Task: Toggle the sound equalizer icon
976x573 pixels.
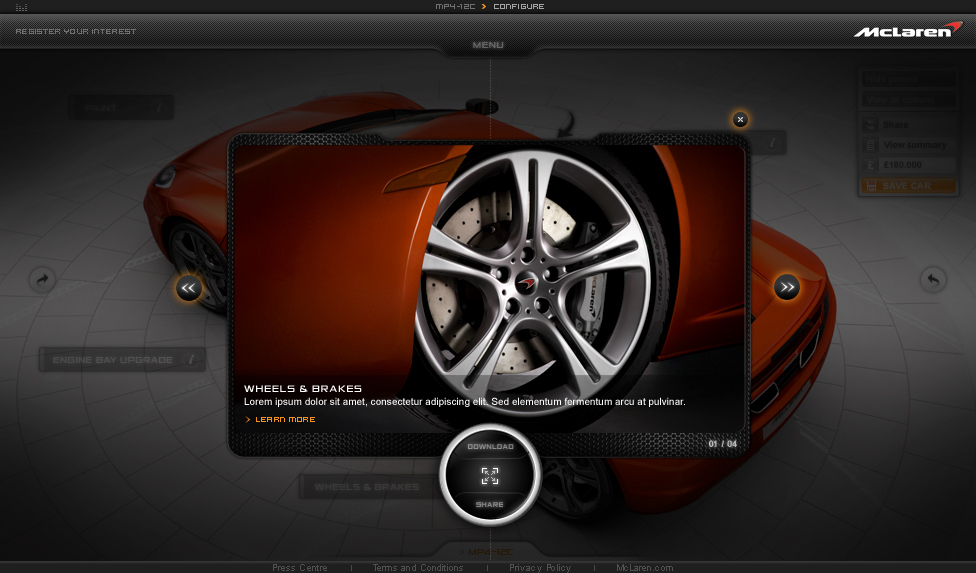Action: tap(21, 7)
